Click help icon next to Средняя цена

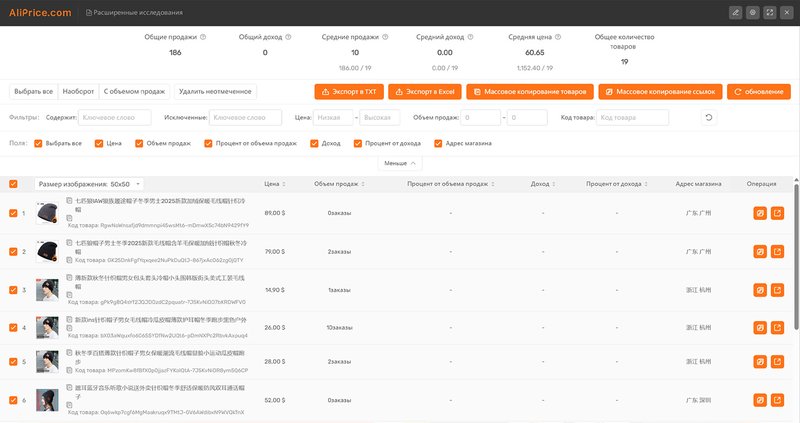click(558, 37)
